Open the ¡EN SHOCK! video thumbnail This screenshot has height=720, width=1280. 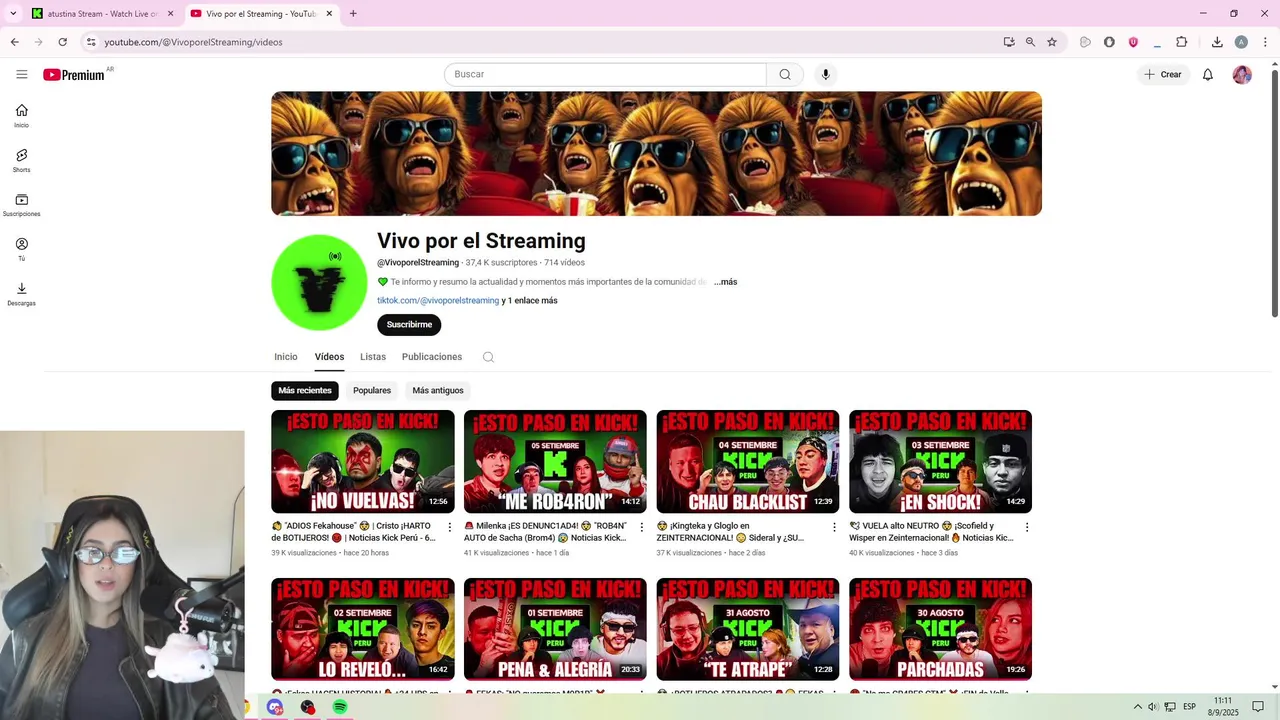(940, 461)
